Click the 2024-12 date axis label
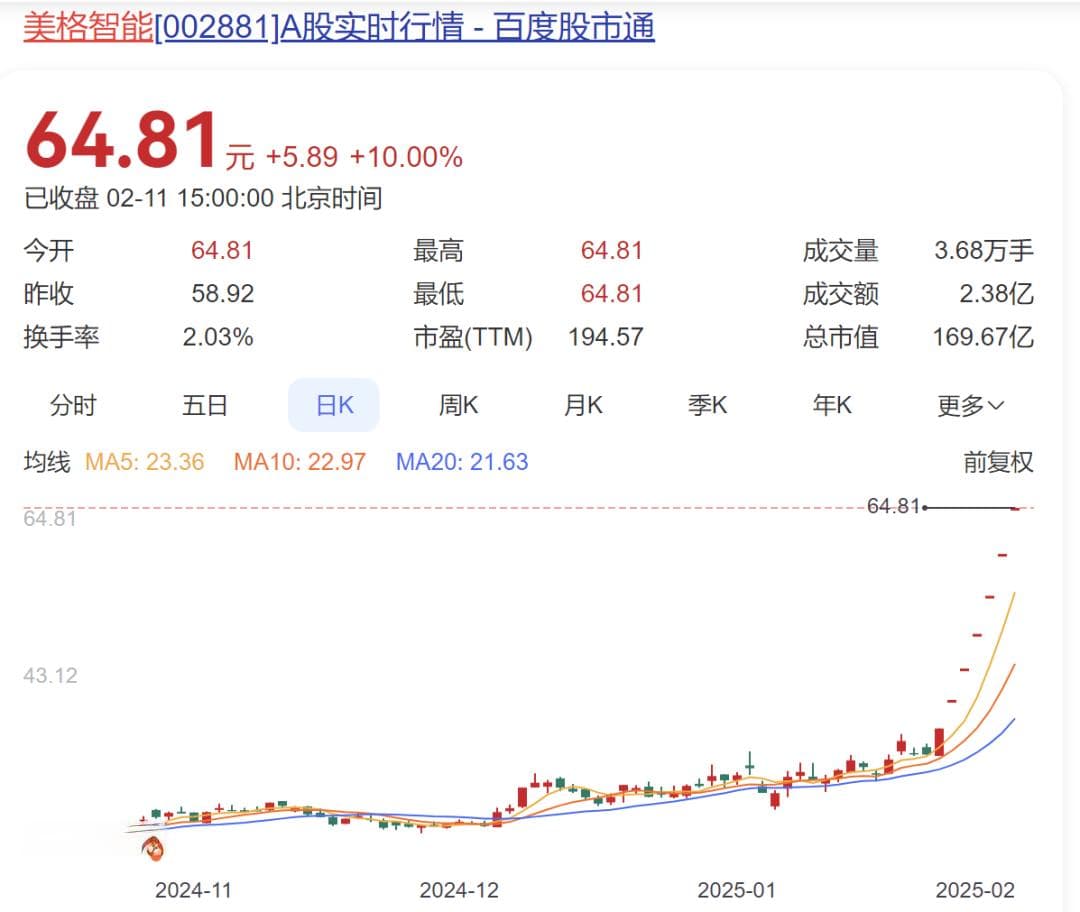1080x912 pixels. point(459,890)
